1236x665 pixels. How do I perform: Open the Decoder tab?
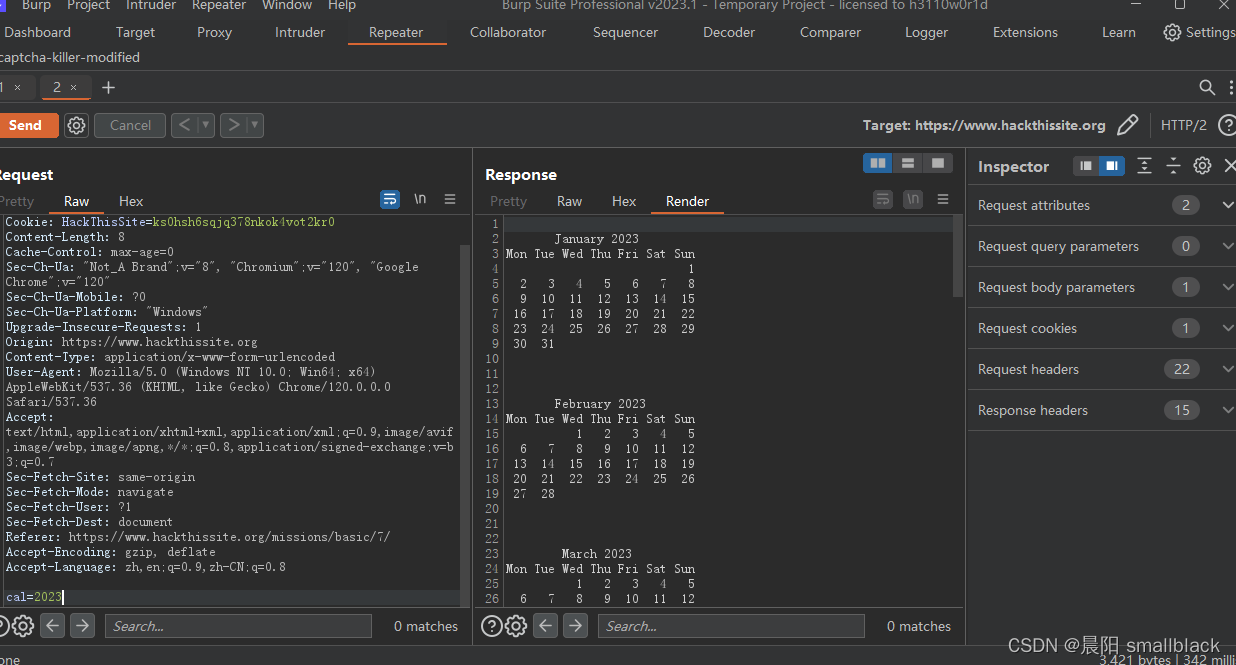pos(729,32)
